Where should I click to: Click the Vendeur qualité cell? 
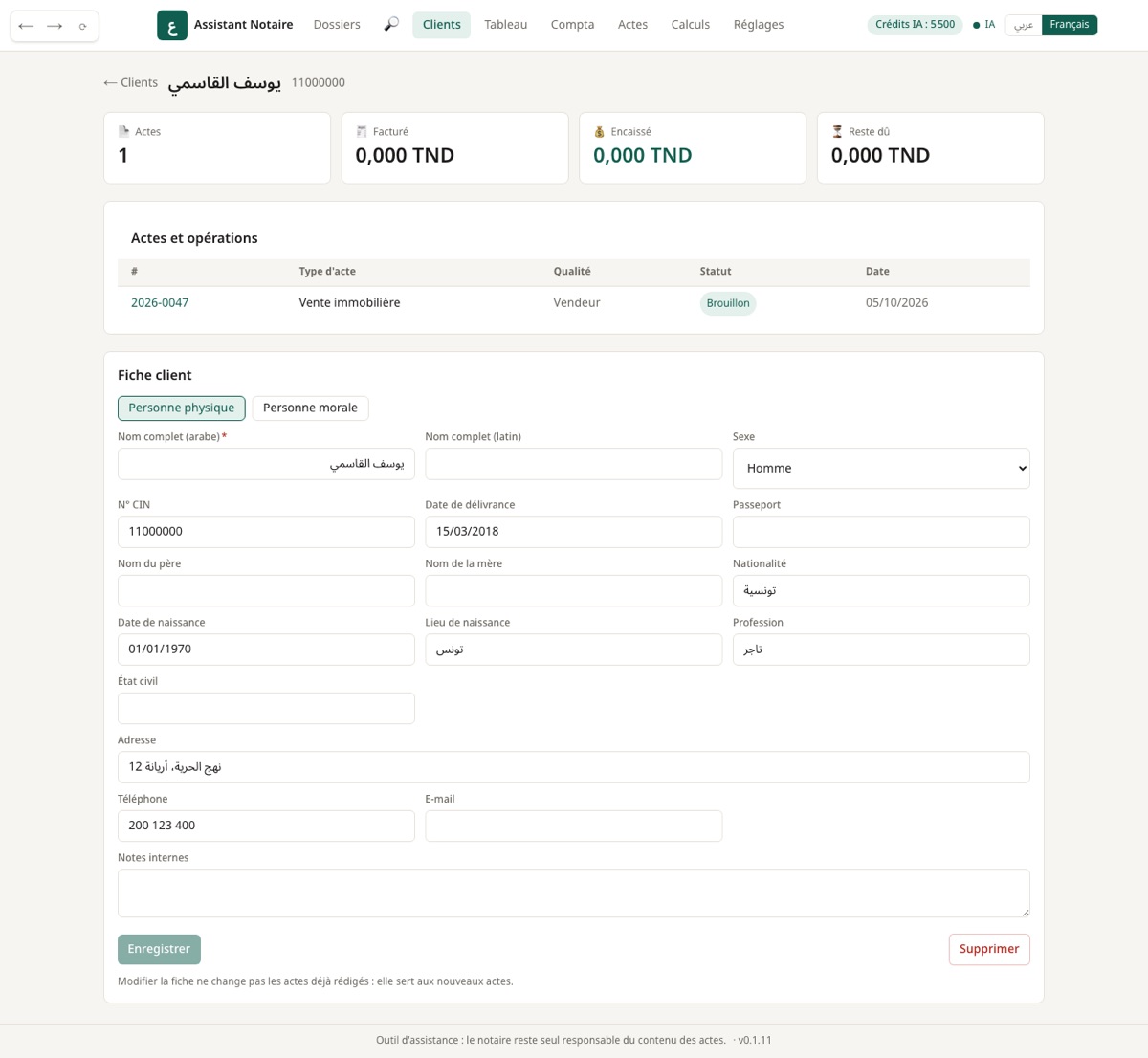tap(577, 302)
